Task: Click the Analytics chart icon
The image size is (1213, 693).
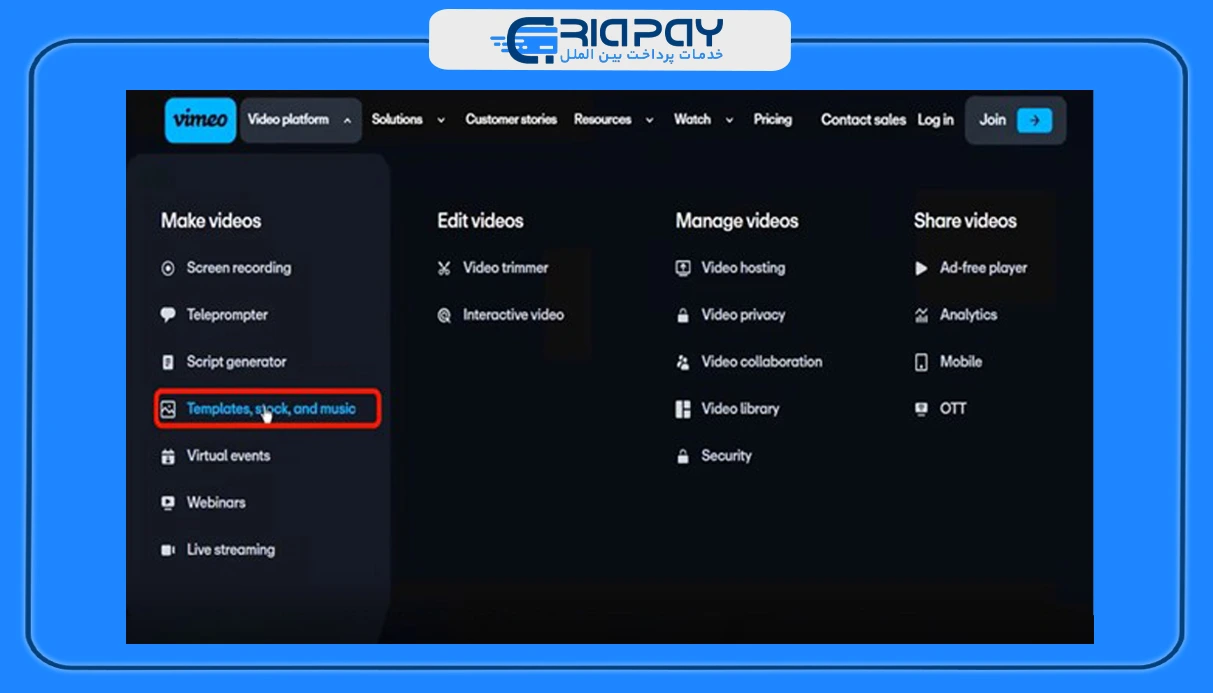Action: 921,315
